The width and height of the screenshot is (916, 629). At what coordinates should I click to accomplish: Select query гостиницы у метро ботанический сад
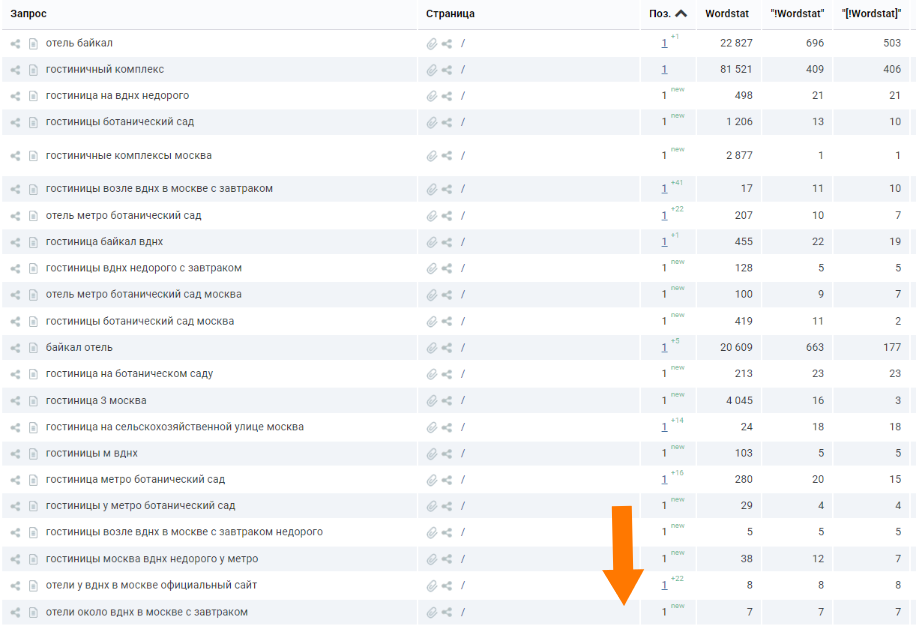click(x=140, y=506)
